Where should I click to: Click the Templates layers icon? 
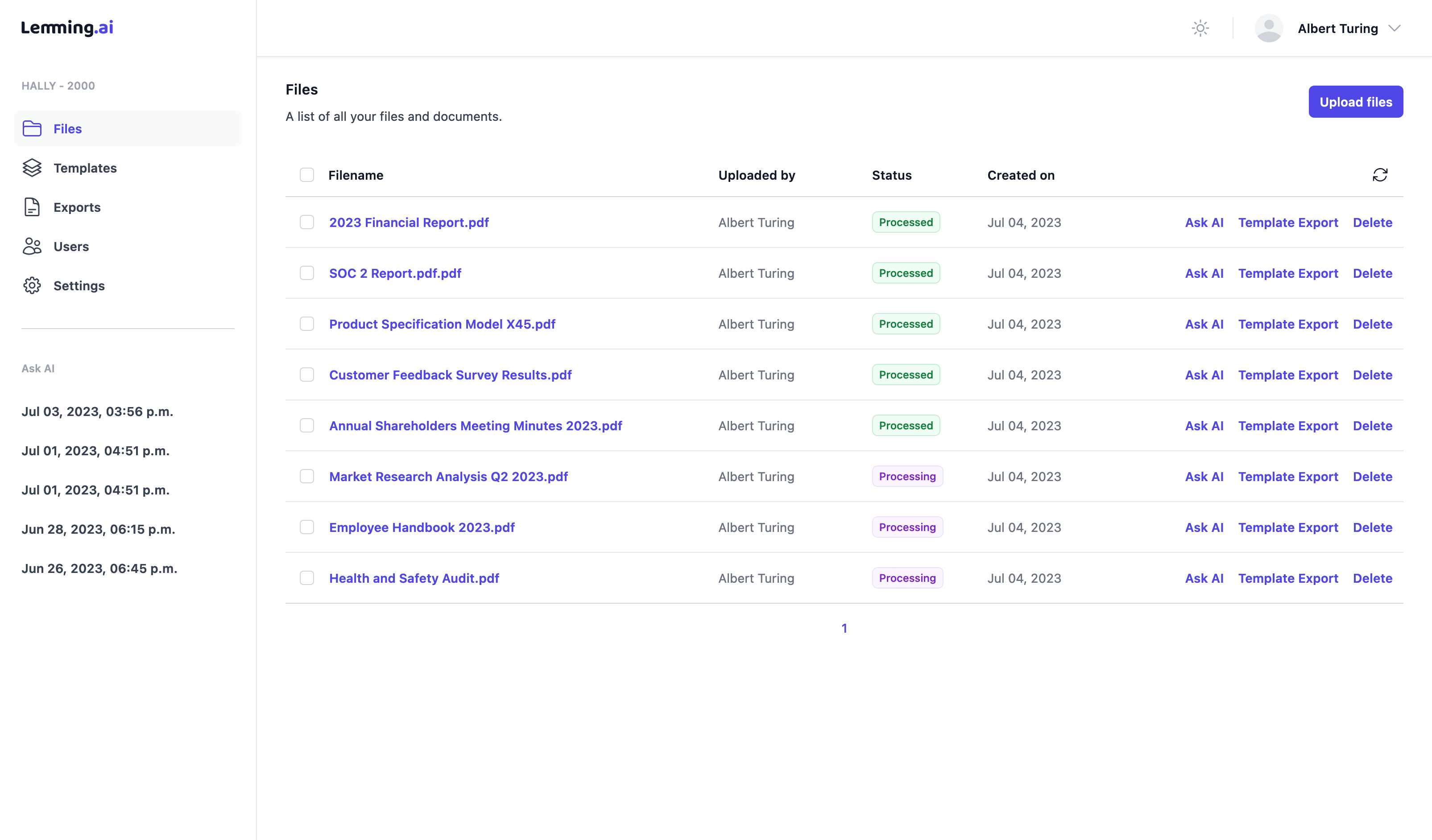point(32,168)
